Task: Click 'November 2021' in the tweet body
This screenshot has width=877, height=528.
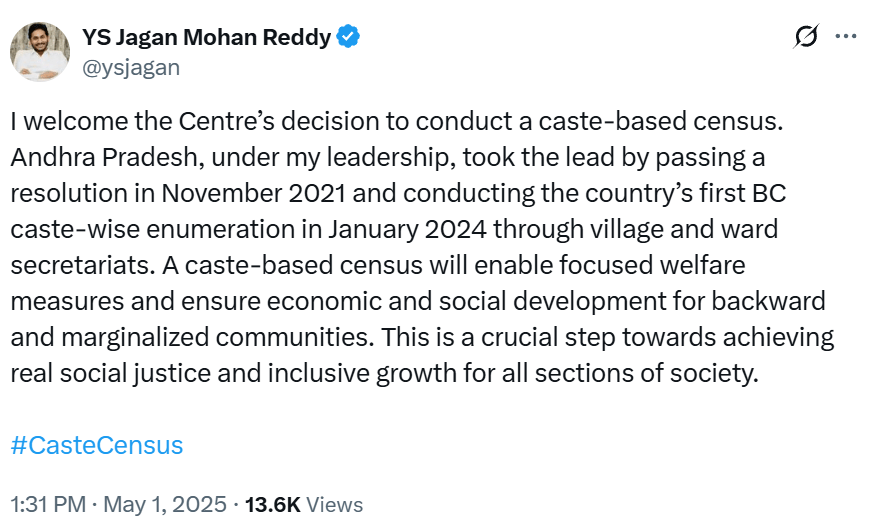Action: pos(253,194)
